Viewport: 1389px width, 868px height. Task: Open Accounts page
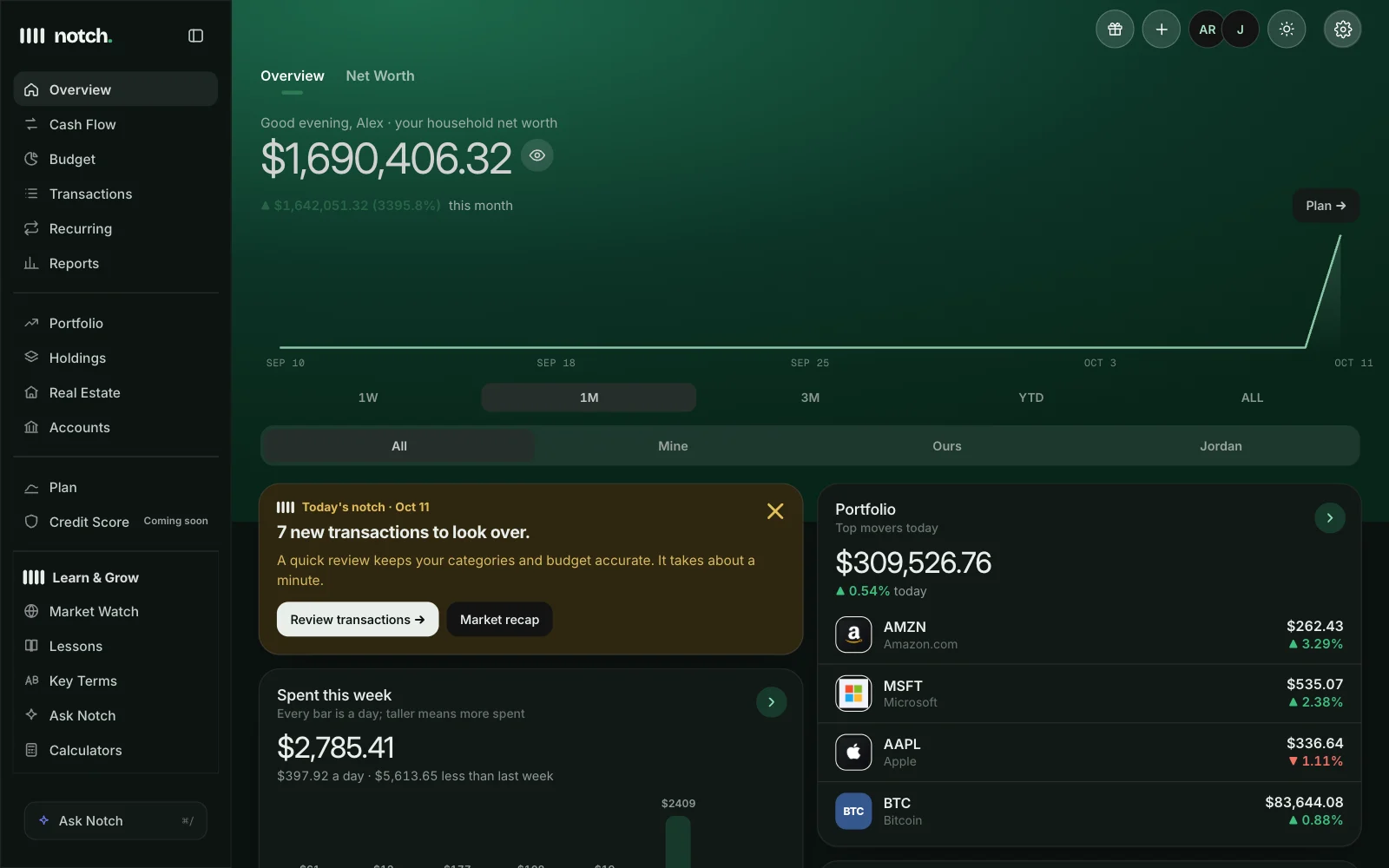tap(115, 427)
